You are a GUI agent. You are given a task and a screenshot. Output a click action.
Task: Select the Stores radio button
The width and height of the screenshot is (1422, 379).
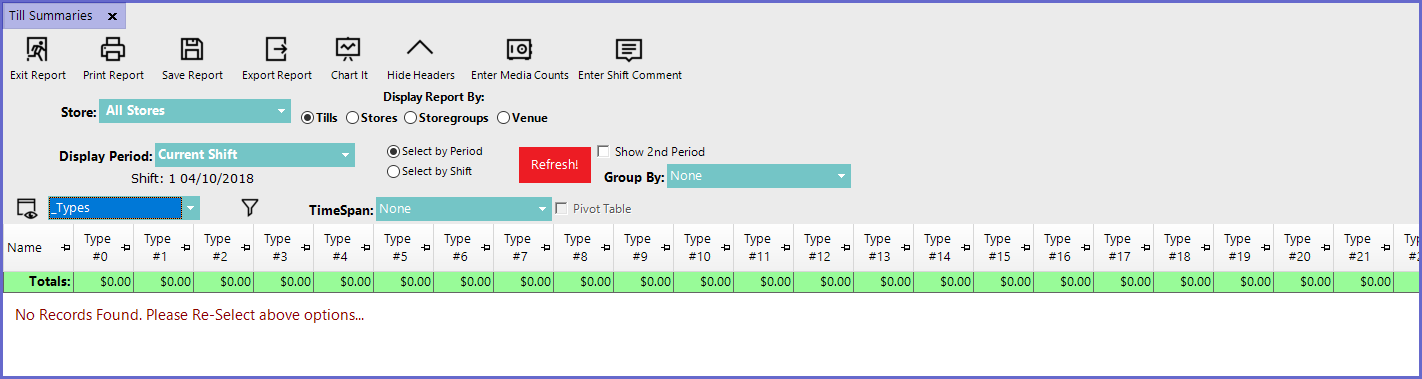[x=352, y=118]
